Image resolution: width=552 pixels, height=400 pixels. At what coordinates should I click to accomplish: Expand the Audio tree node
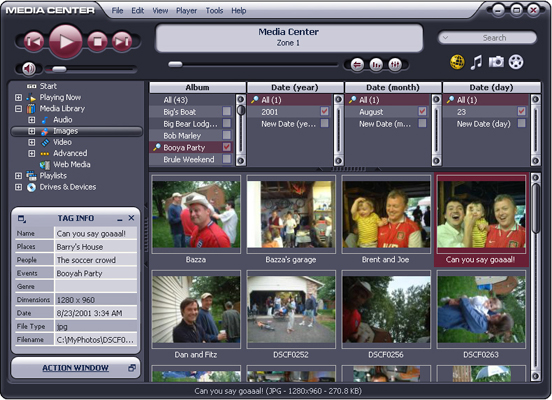coord(32,120)
